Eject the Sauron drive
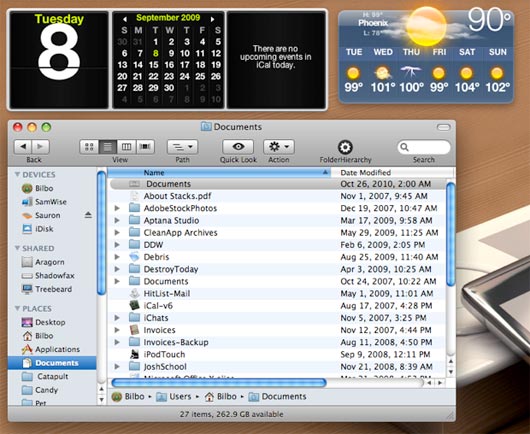Viewport: 530px width, 434px height. tap(88, 215)
